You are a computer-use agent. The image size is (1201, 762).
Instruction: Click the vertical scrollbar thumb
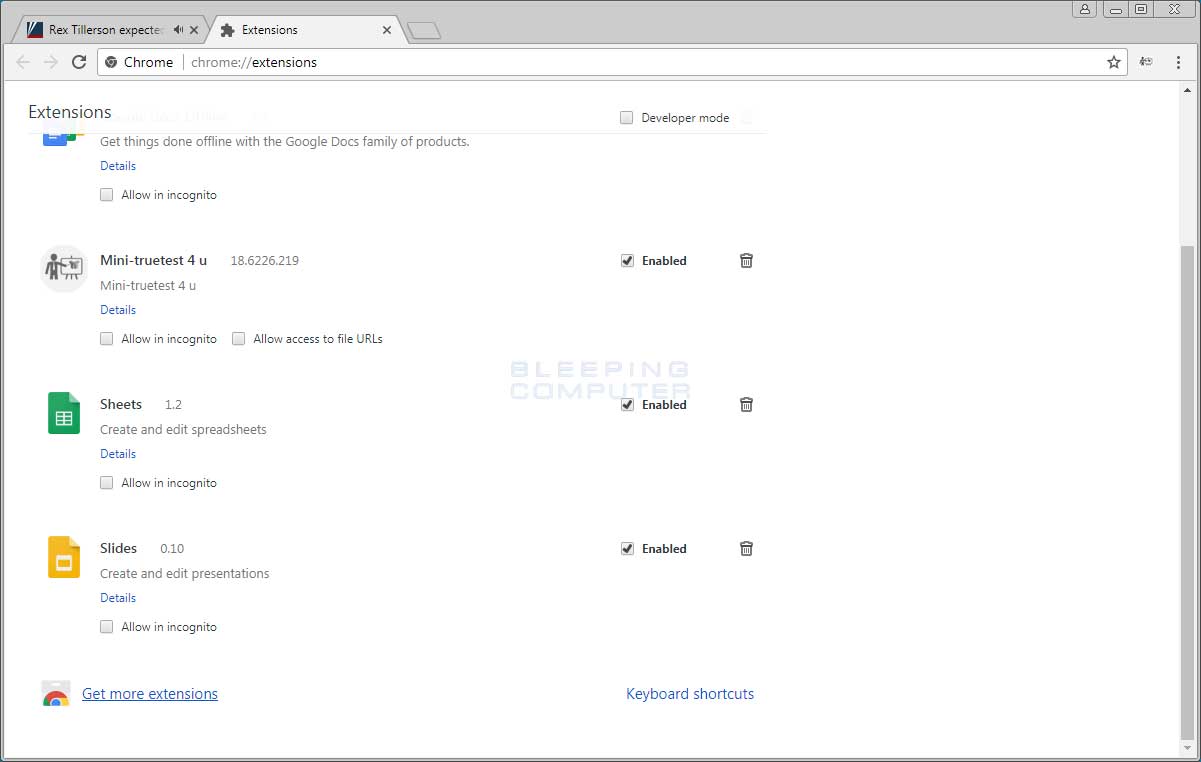[x=1187, y=492]
